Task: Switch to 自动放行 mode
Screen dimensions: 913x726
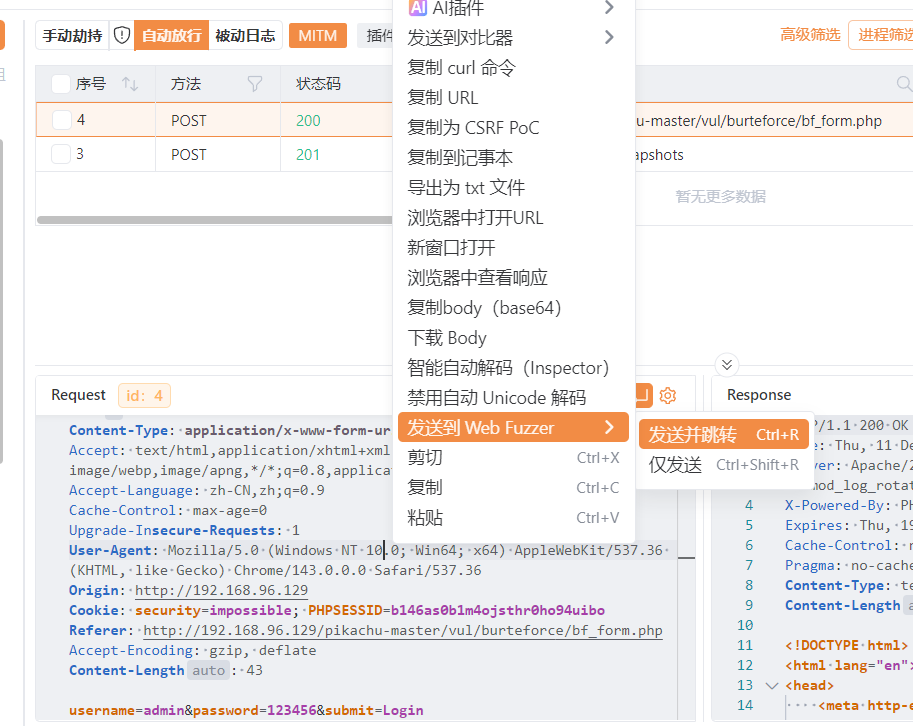Action: [171, 36]
